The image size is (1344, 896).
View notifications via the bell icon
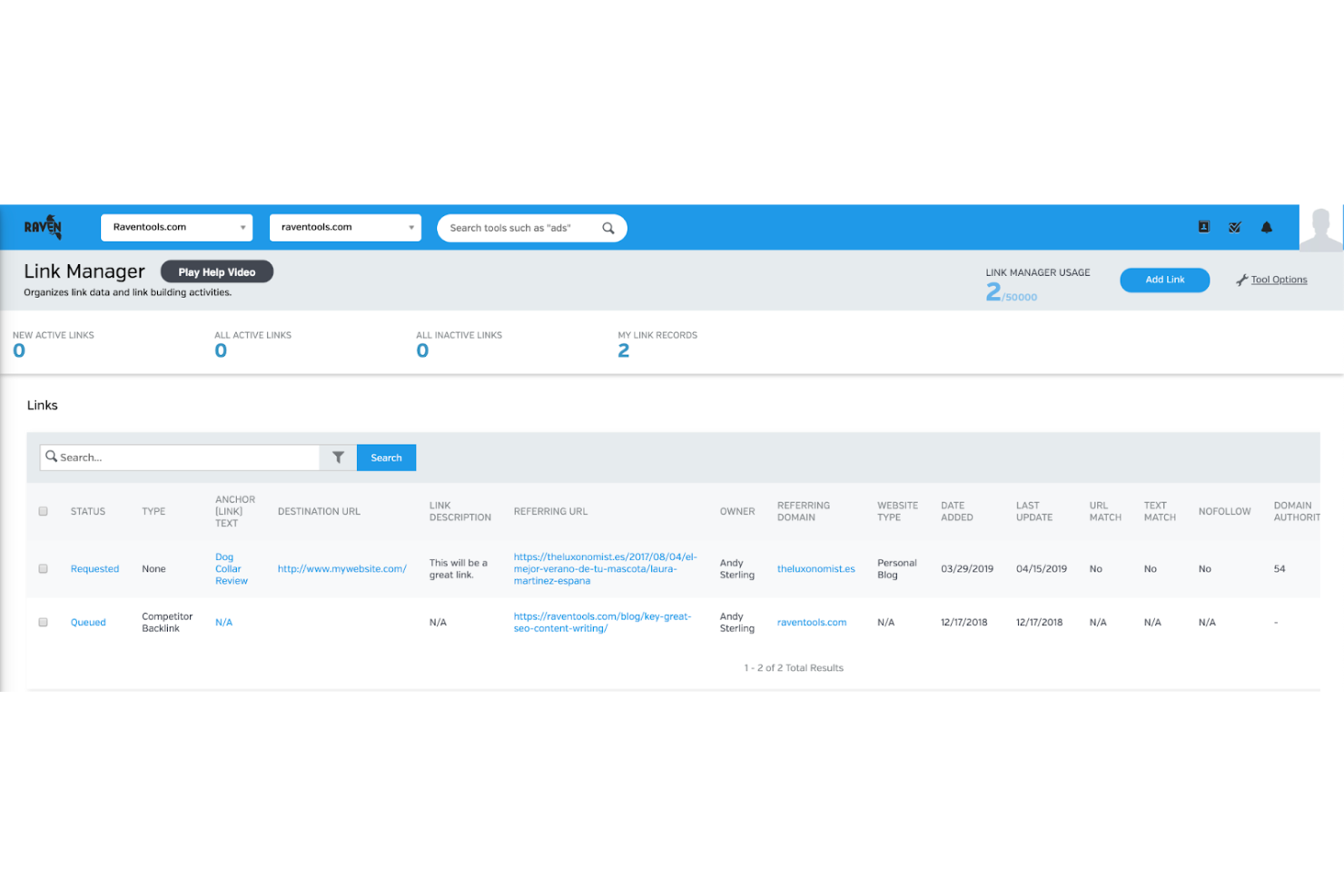[x=1267, y=227]
